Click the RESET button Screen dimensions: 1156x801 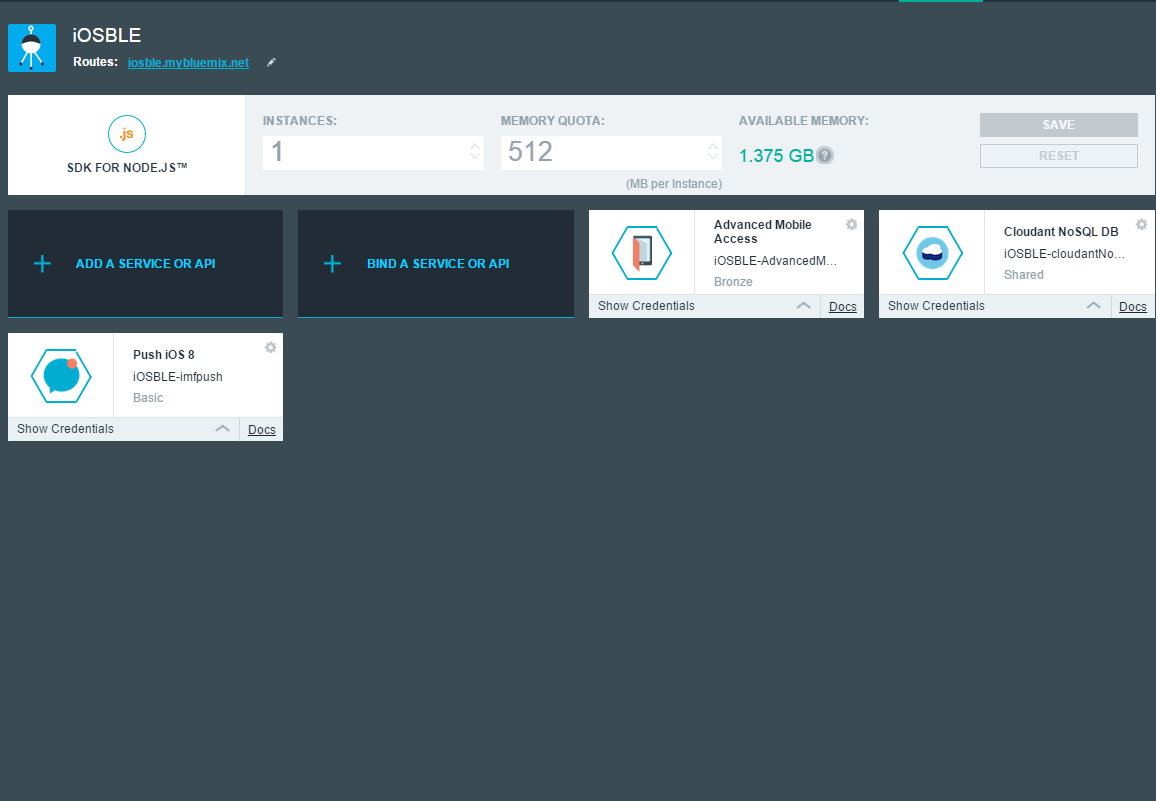1059,156
